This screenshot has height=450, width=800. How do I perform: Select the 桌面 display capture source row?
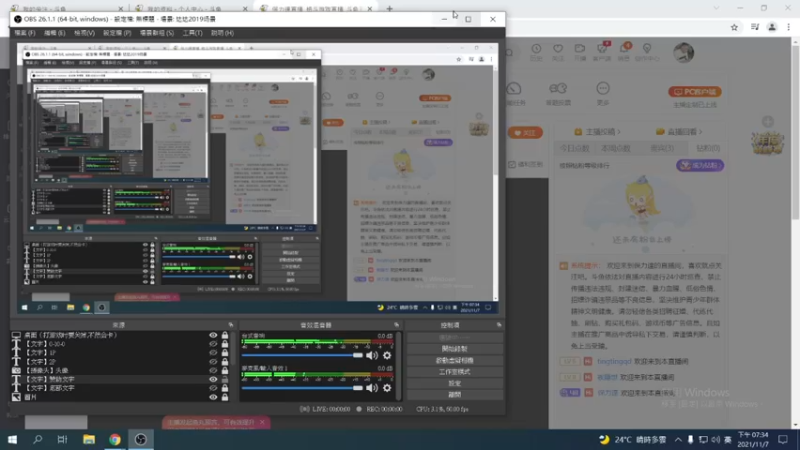click(x=120, y=335)
